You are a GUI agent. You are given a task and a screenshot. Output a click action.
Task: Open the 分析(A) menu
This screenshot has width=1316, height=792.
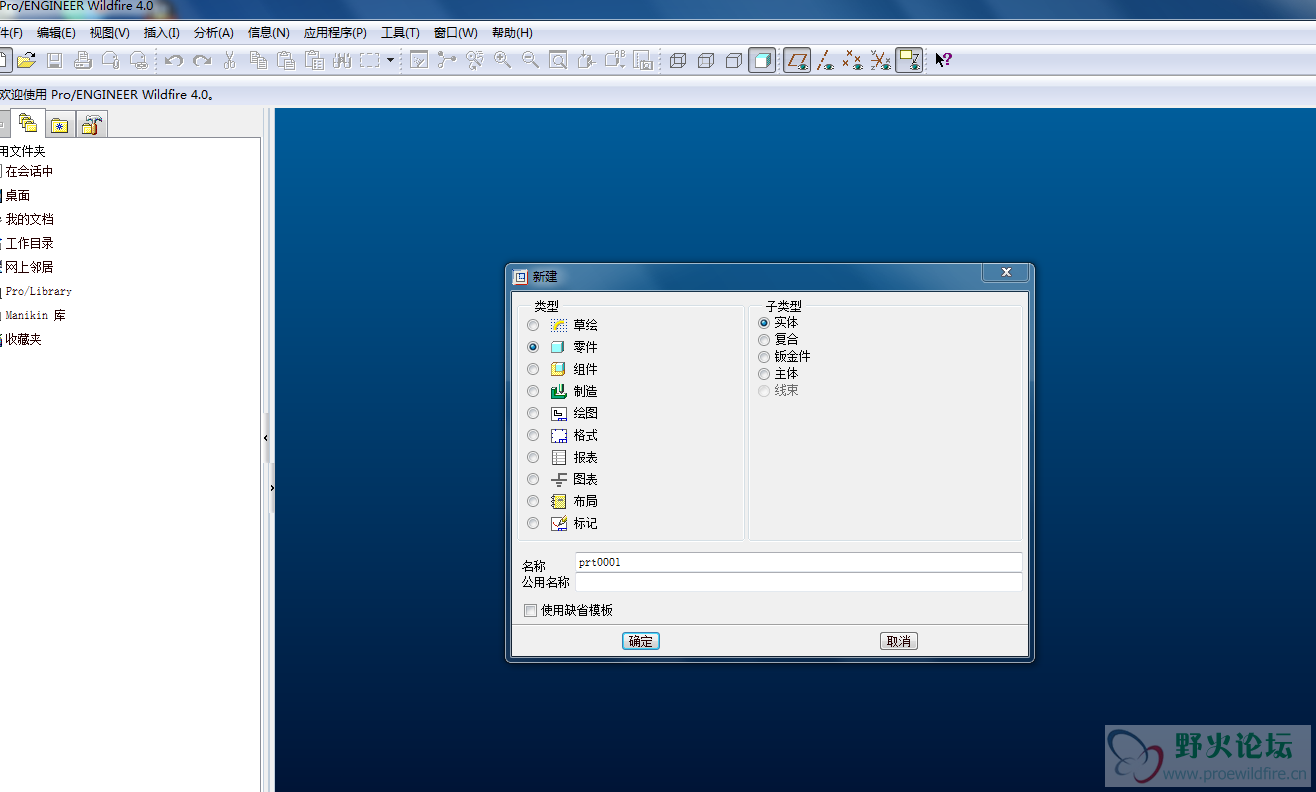214,33
